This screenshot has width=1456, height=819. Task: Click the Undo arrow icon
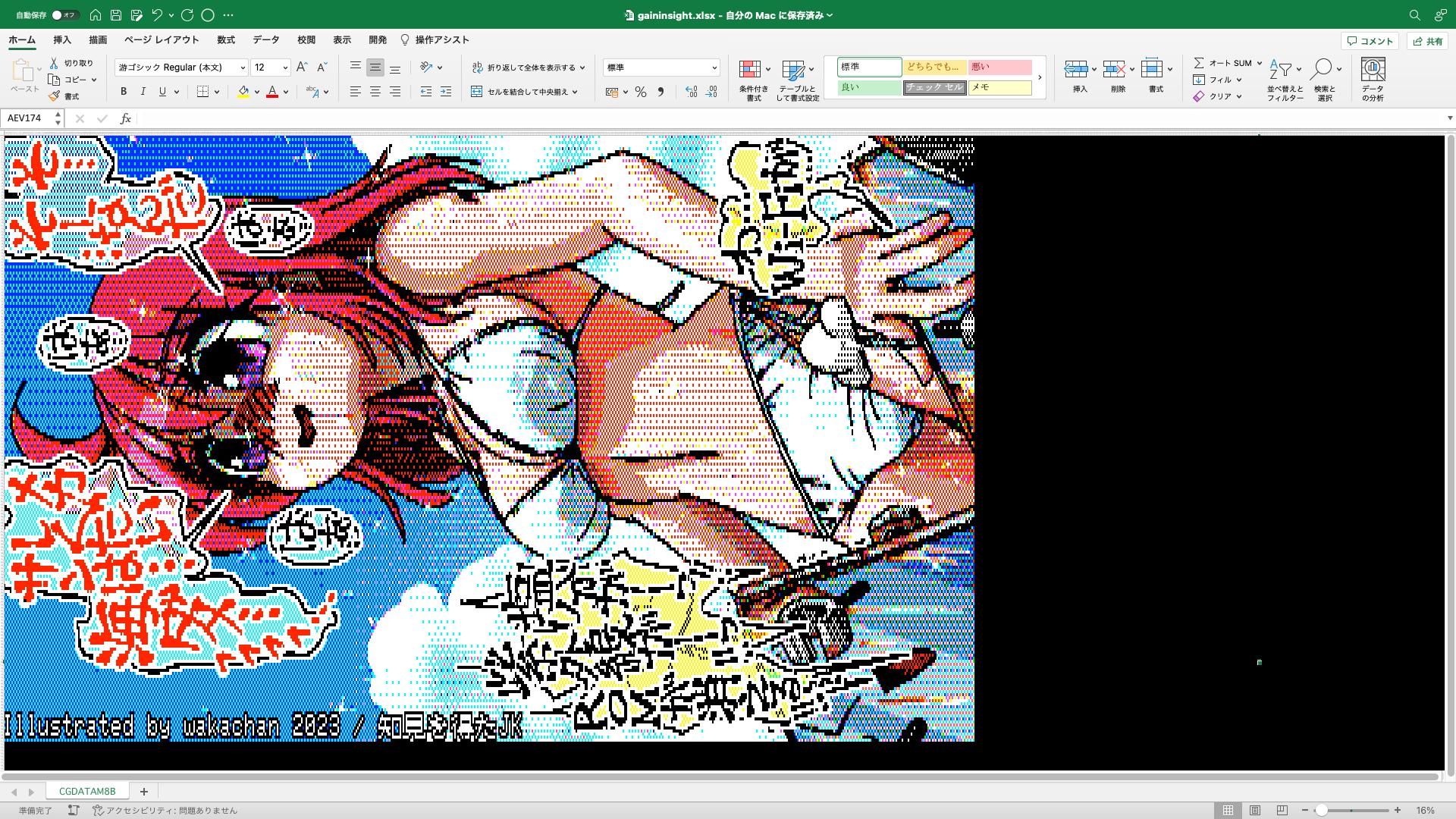pyautogui.click(x=157, y=14)
